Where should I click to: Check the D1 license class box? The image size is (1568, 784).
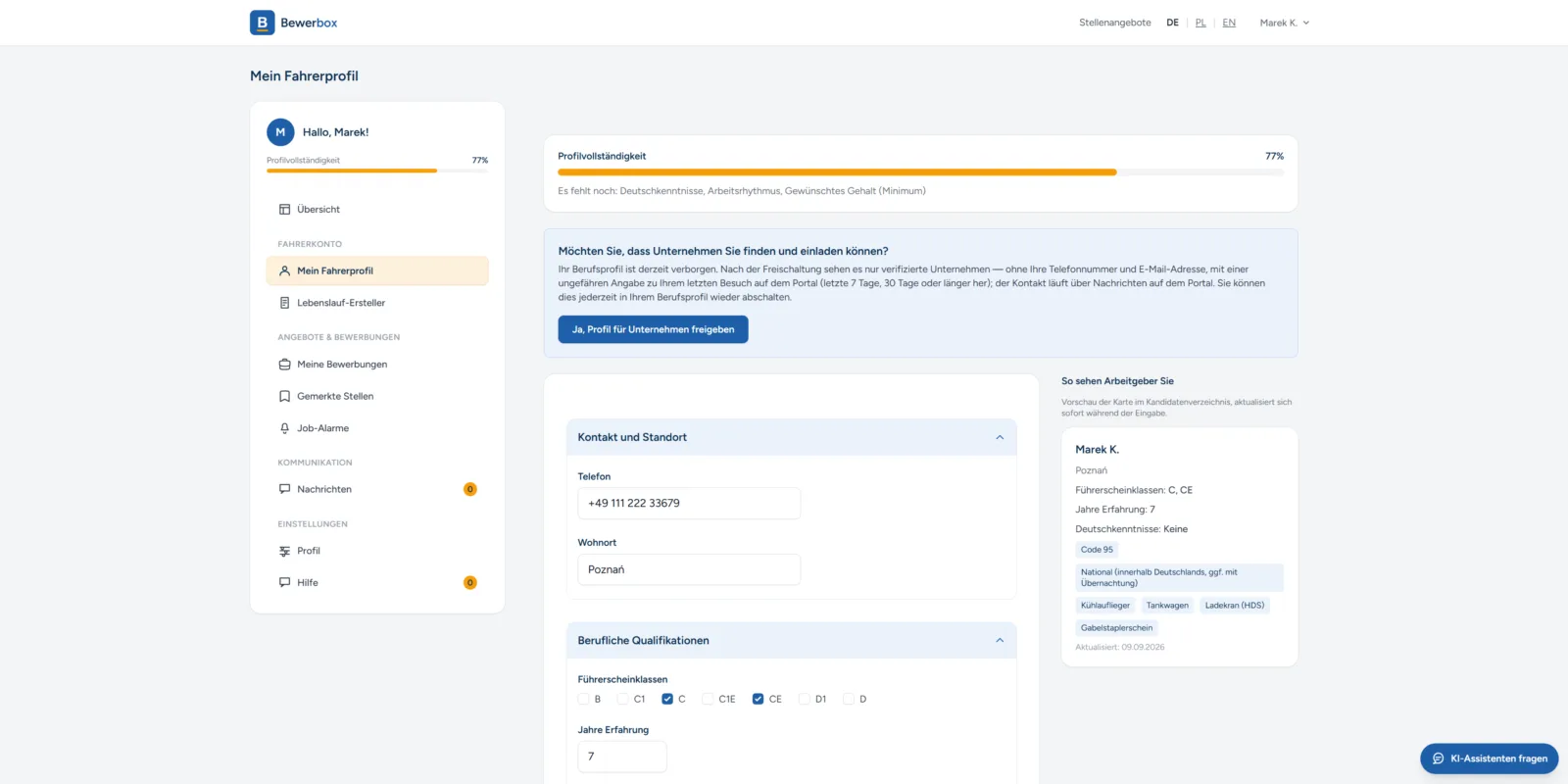click(x=805, y=700)
